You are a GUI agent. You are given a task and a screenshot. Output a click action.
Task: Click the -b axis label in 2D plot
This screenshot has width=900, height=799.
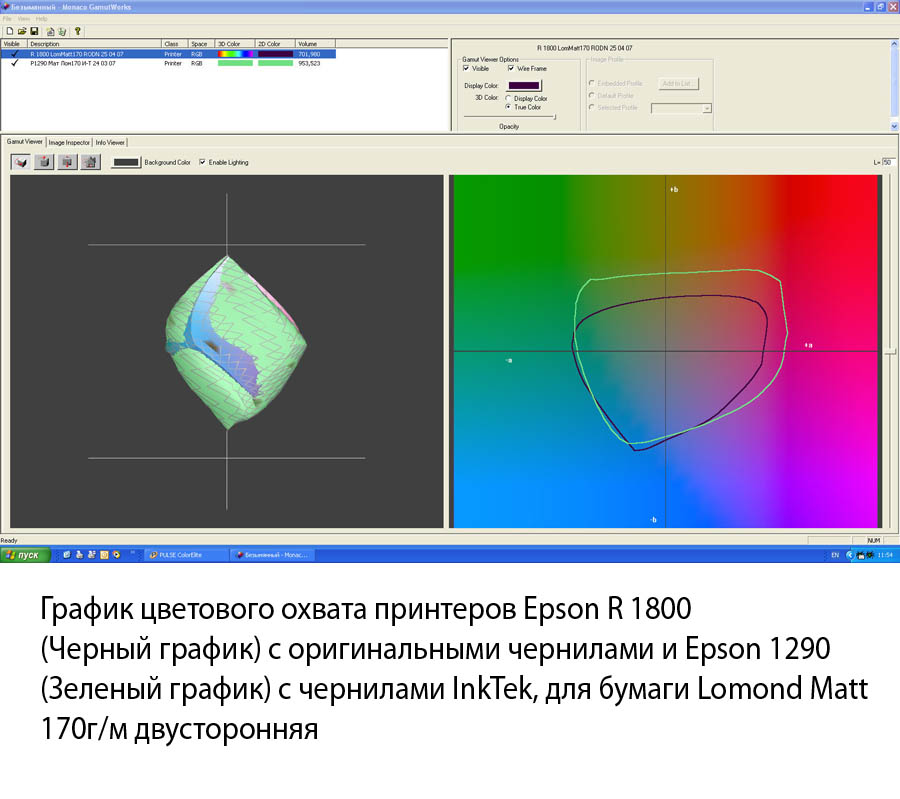[653, 520]
